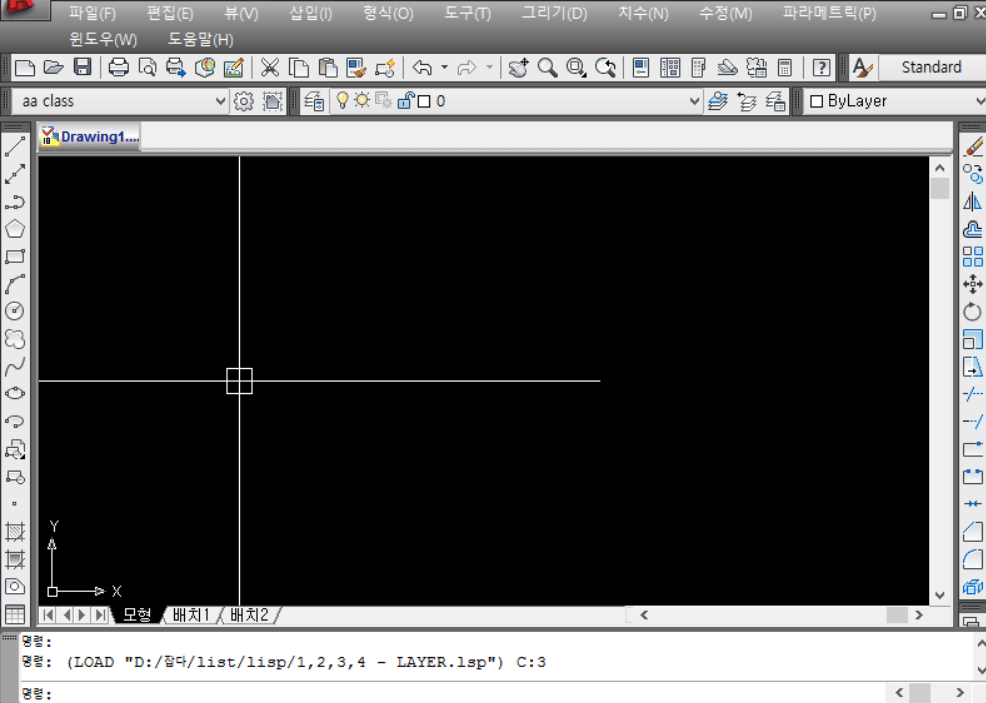This screenshot has height=703, width=986.
Task: Select the Array tool
Action: [973, 257]
